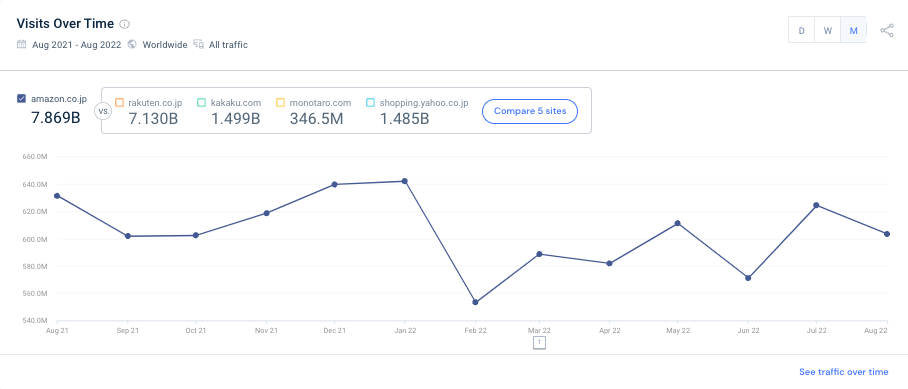
Task: Click the globe icon beside Worldwide
Action: (132, 44)
